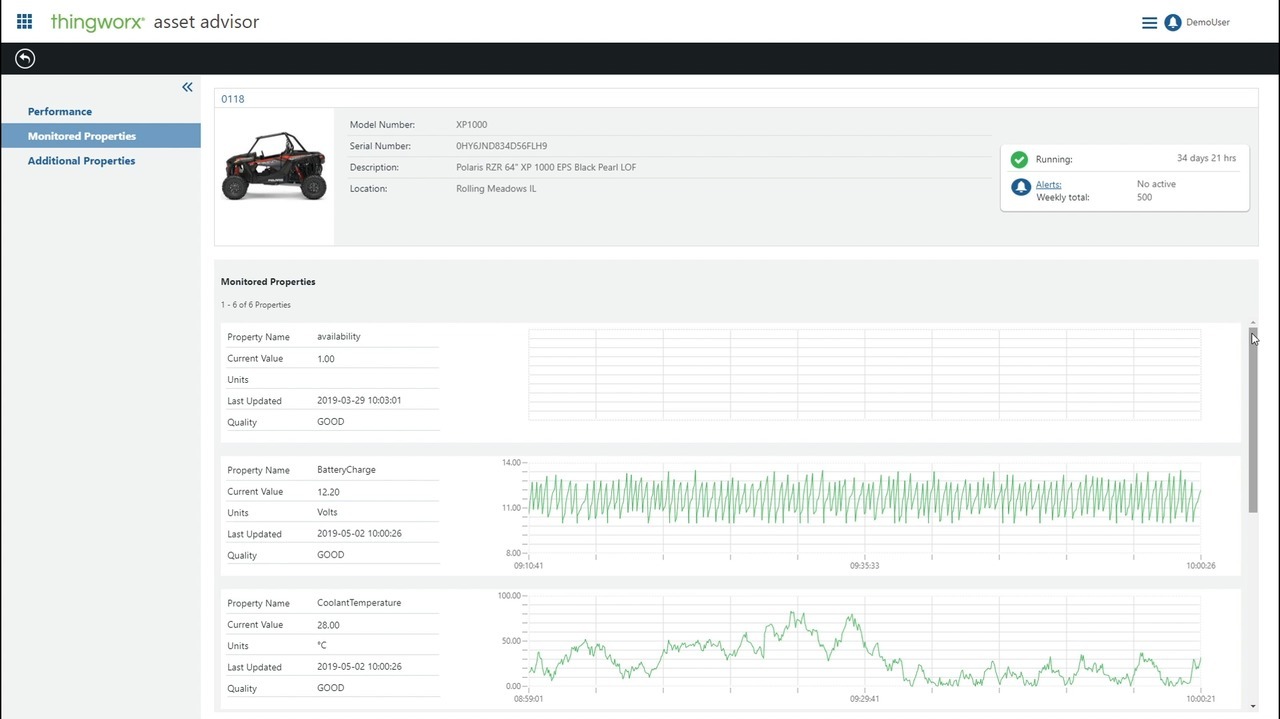The image size is (1280, 719).
Task: Click the DemoUser profile avatar icon
Action: pos(1173,23)
